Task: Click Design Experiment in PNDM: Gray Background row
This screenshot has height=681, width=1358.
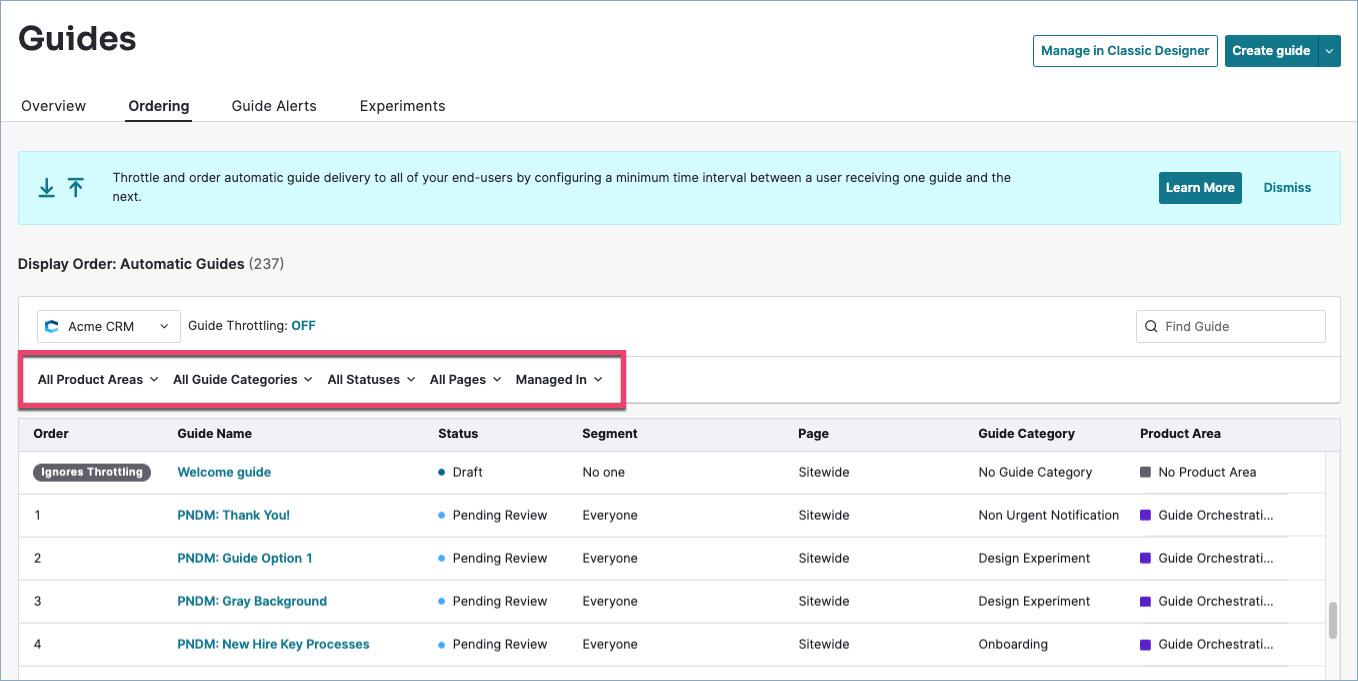Action: click(1034, 601)
